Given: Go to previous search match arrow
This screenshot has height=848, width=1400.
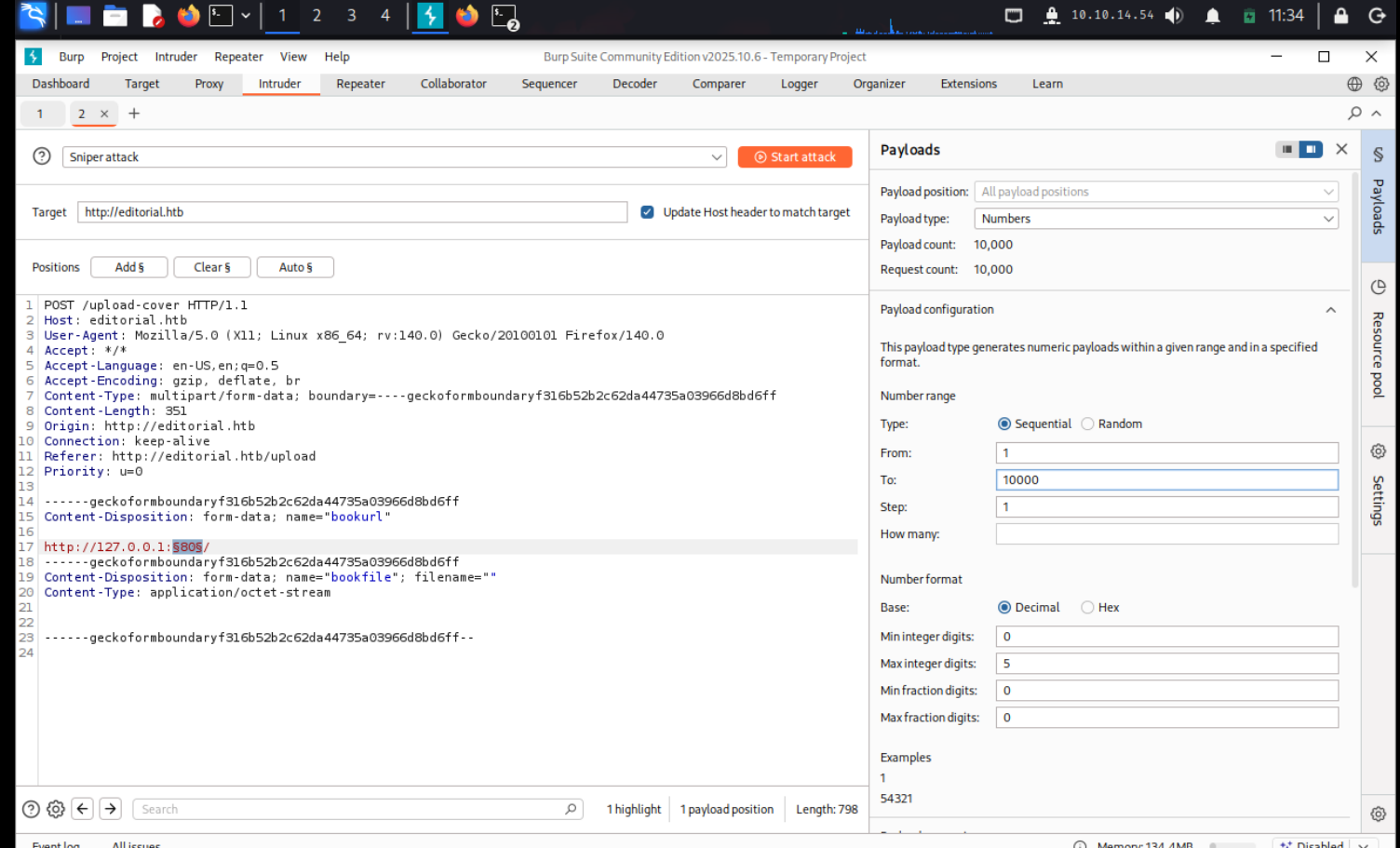Looking at the screenshot, I should click(x=83, y=809).
